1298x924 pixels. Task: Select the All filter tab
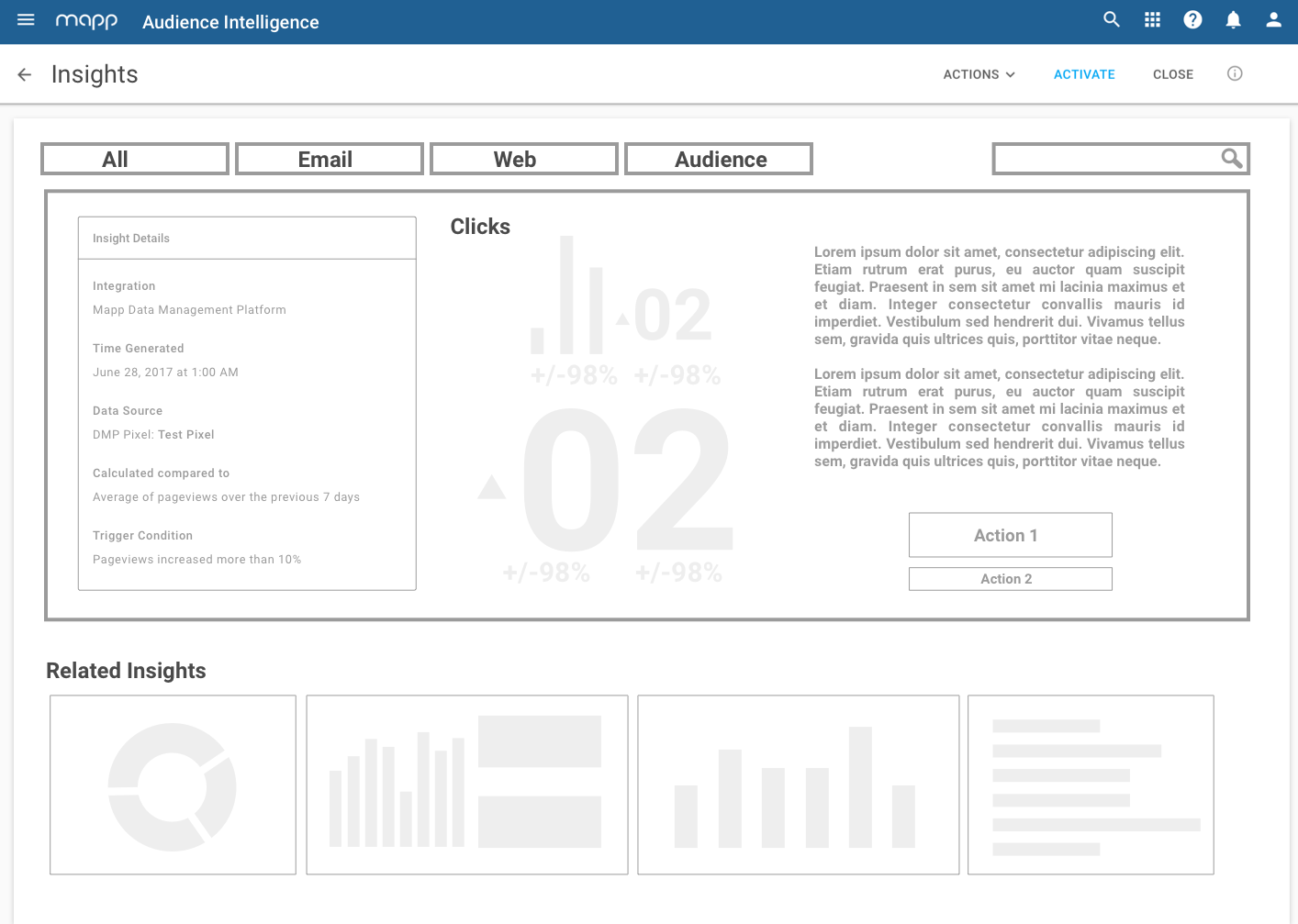point(135,159)
